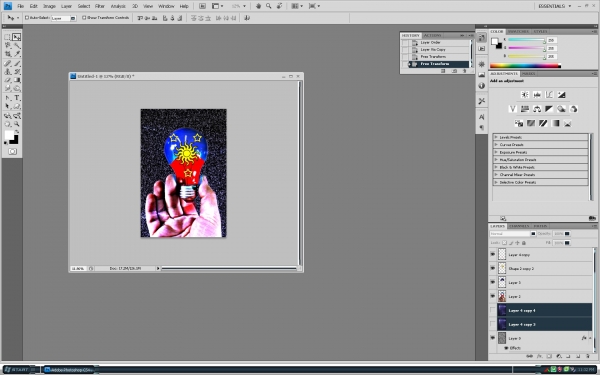The height and width of the screenshot is (375, 600).
Task: Select the Eyedropper tool
Action: [16, 54]
